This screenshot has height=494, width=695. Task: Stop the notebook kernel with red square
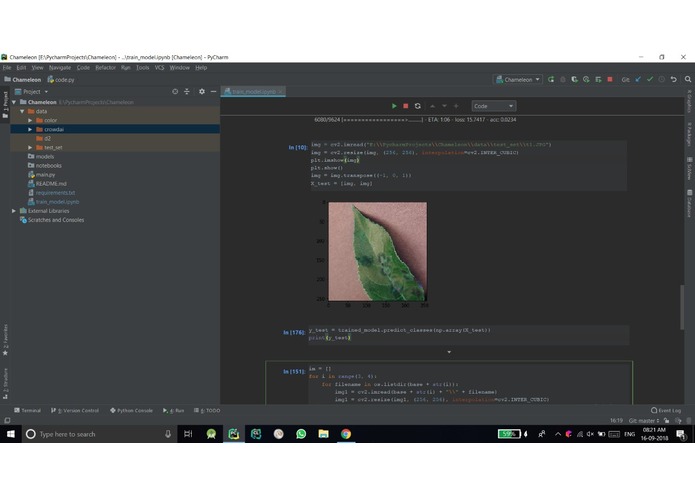[x=406, y=106]
